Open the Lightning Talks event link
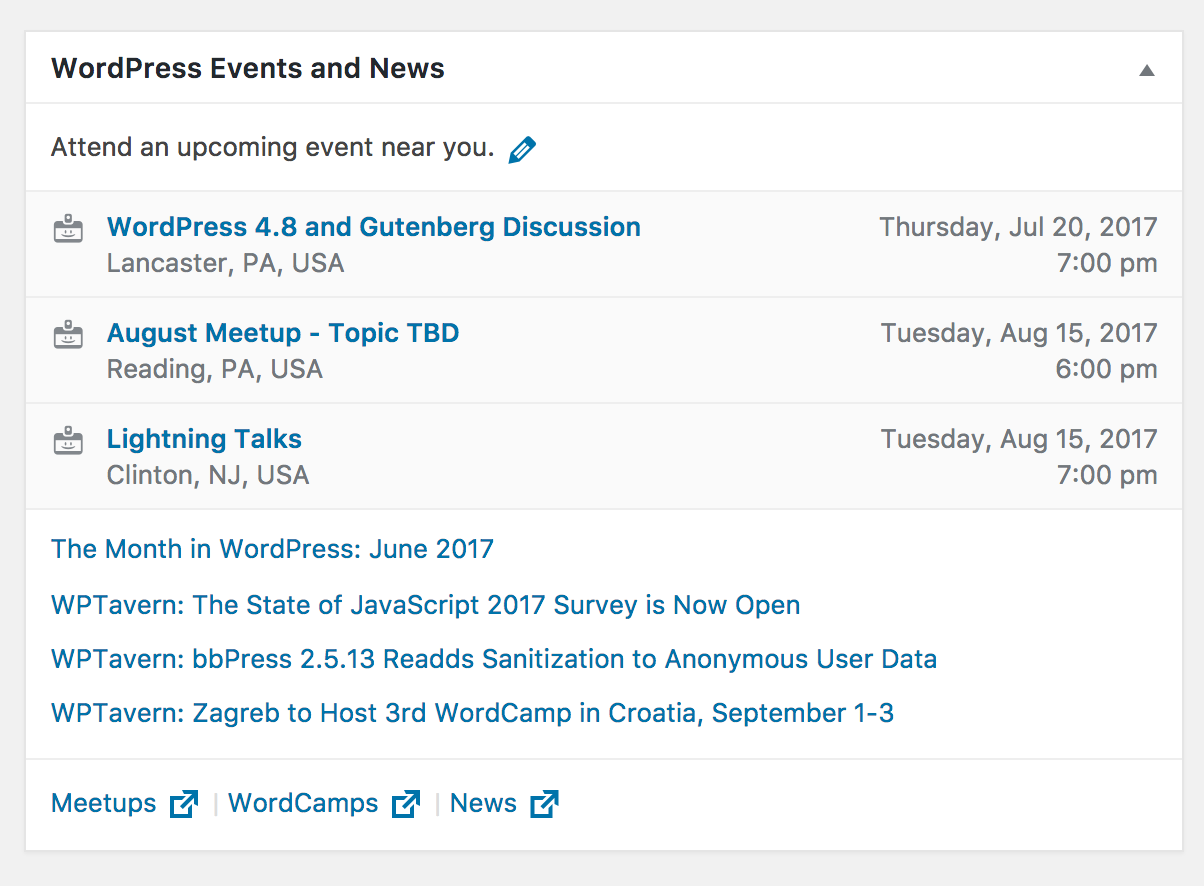 point(204,439)
